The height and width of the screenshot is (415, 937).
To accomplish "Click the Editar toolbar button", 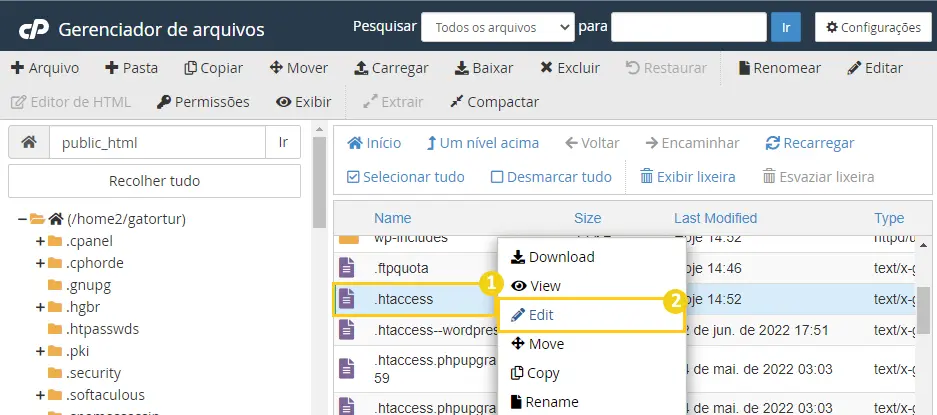I will pyautogui.click(x=875, y=68).
